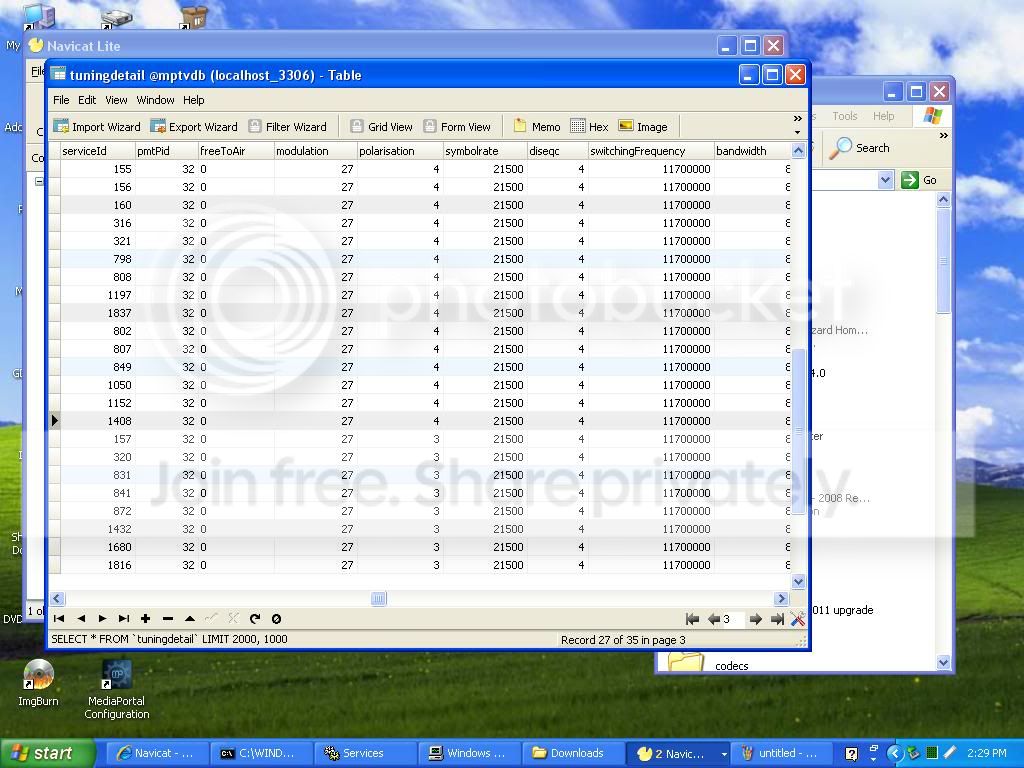Screen dimensions: 1024x768
Task: Go to the first record
Action: click(59, 618)
